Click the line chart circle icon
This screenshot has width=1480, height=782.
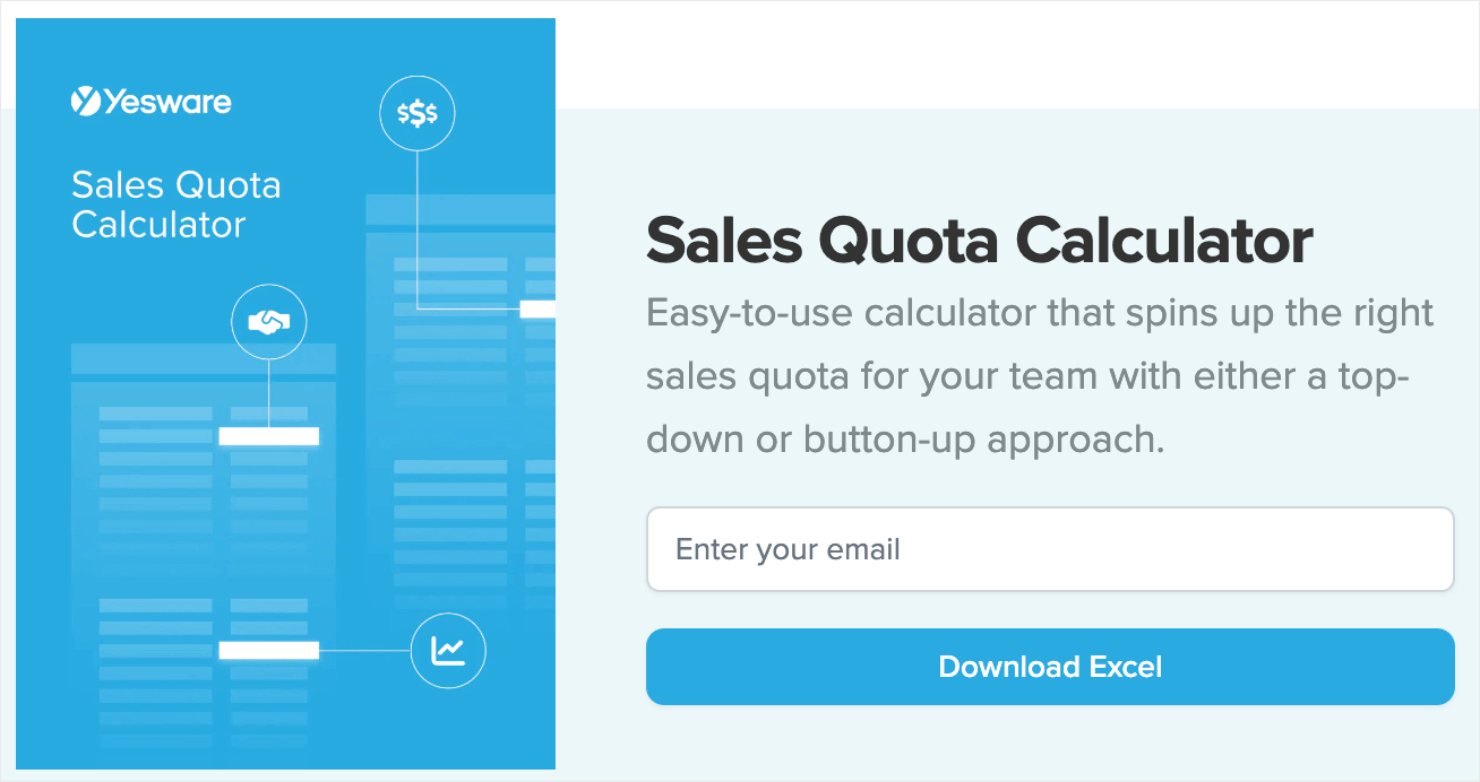[x=448, y=651]
